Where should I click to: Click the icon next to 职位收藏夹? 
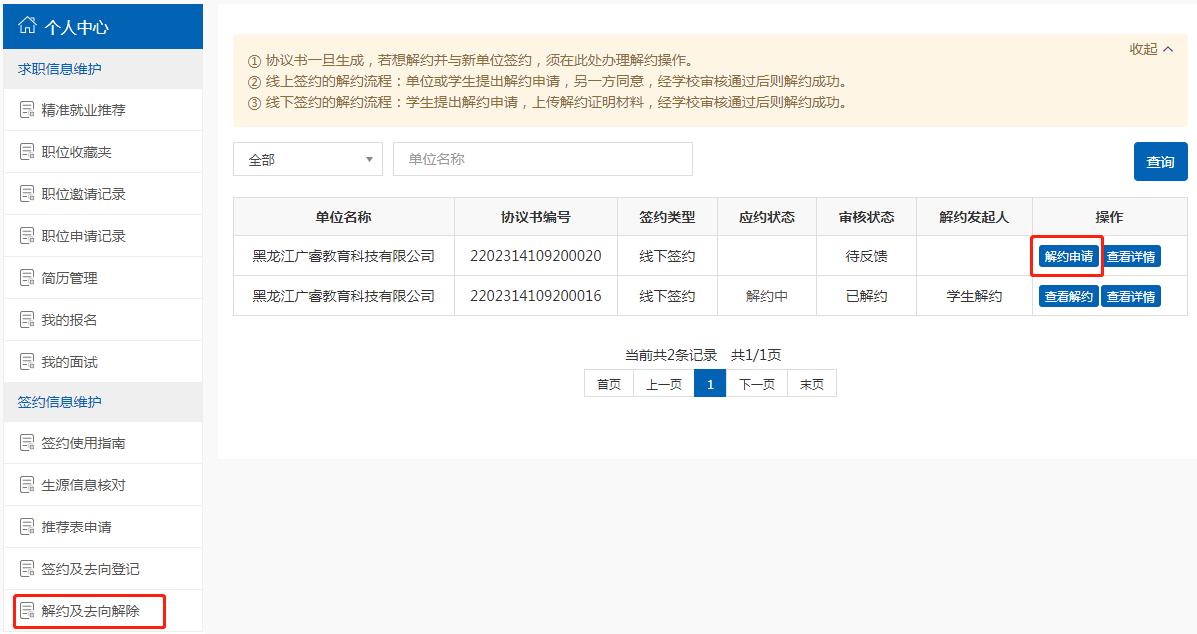click(27, 152)
